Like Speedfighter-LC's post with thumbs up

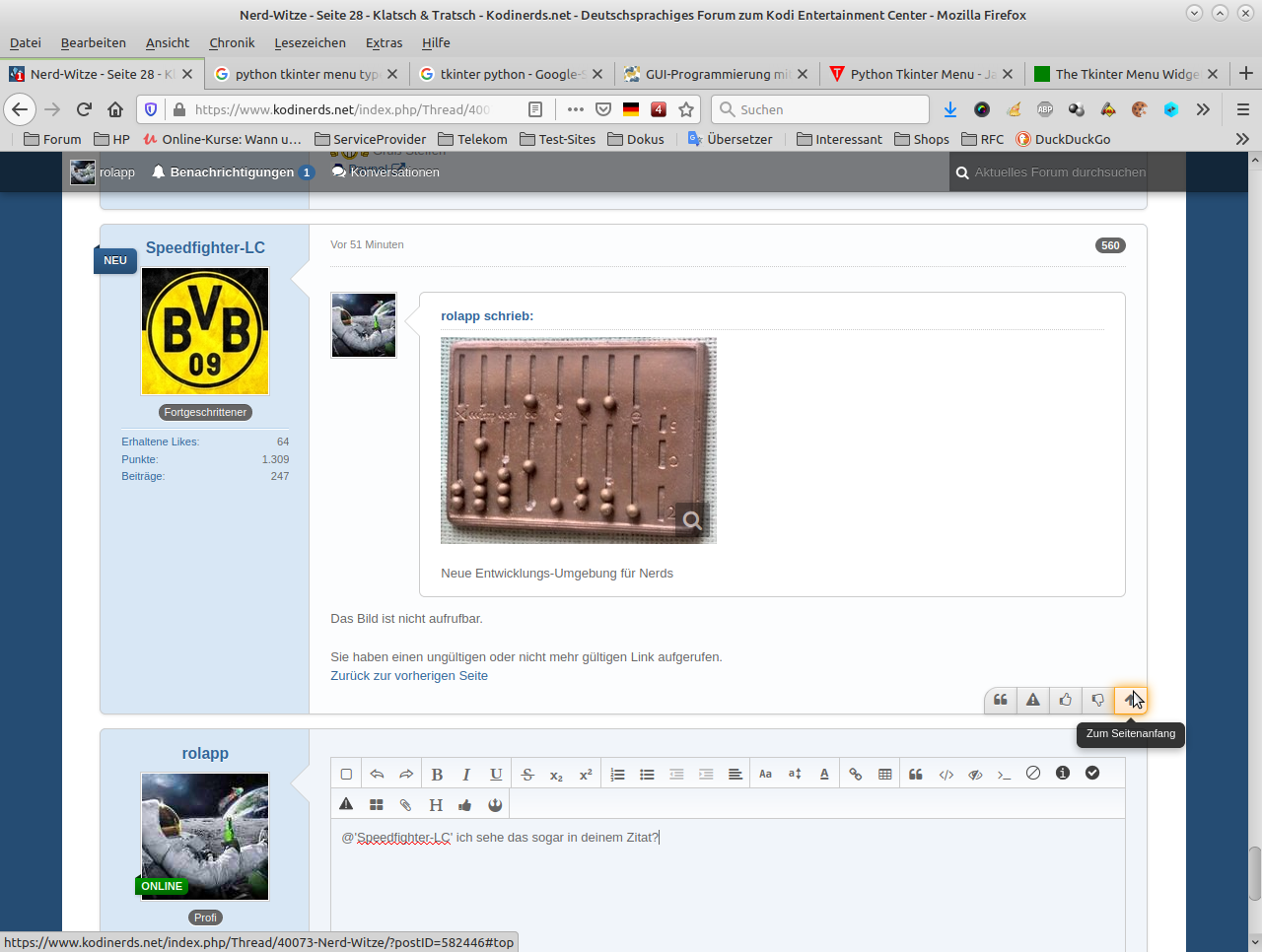(x=1066, y=700)
